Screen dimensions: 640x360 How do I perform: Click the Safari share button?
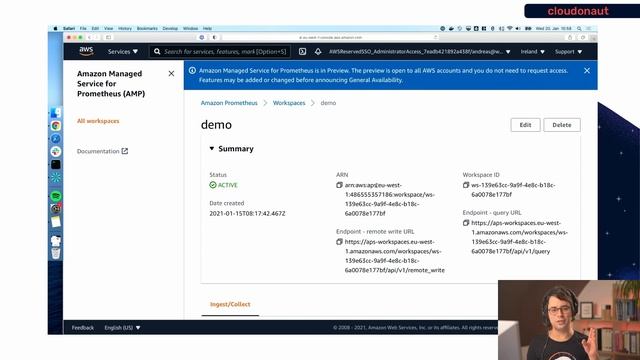[x=570, y=37]
